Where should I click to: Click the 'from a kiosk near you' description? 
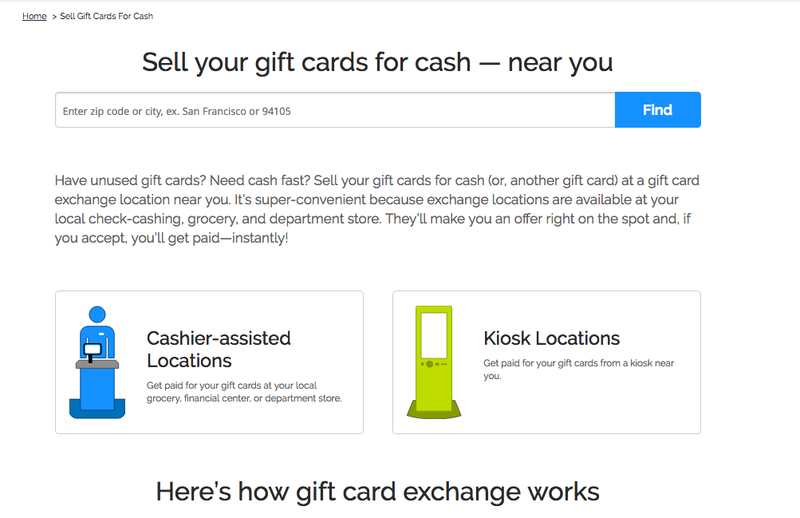click(579, 369)
